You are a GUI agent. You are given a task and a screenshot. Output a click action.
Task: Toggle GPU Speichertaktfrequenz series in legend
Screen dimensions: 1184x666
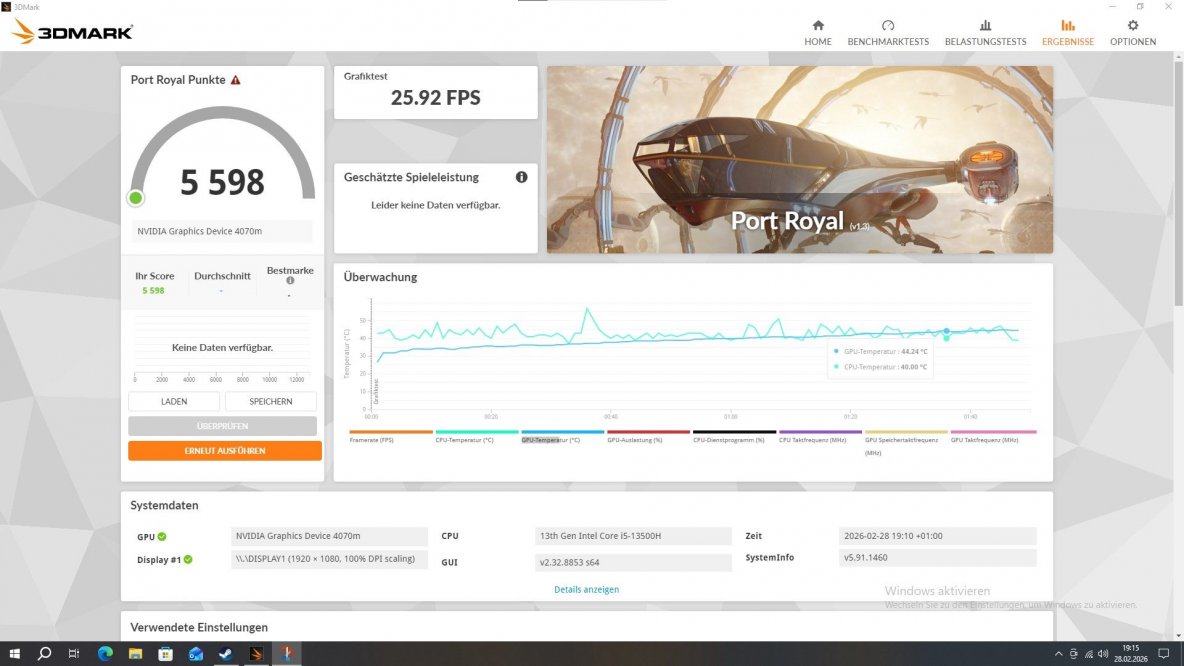902,446
